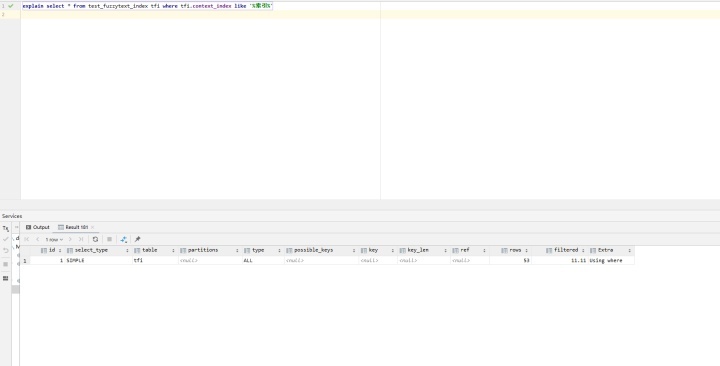The image size is (720, 366).
Task: Reload the result grid
Action: pos(95,239)
